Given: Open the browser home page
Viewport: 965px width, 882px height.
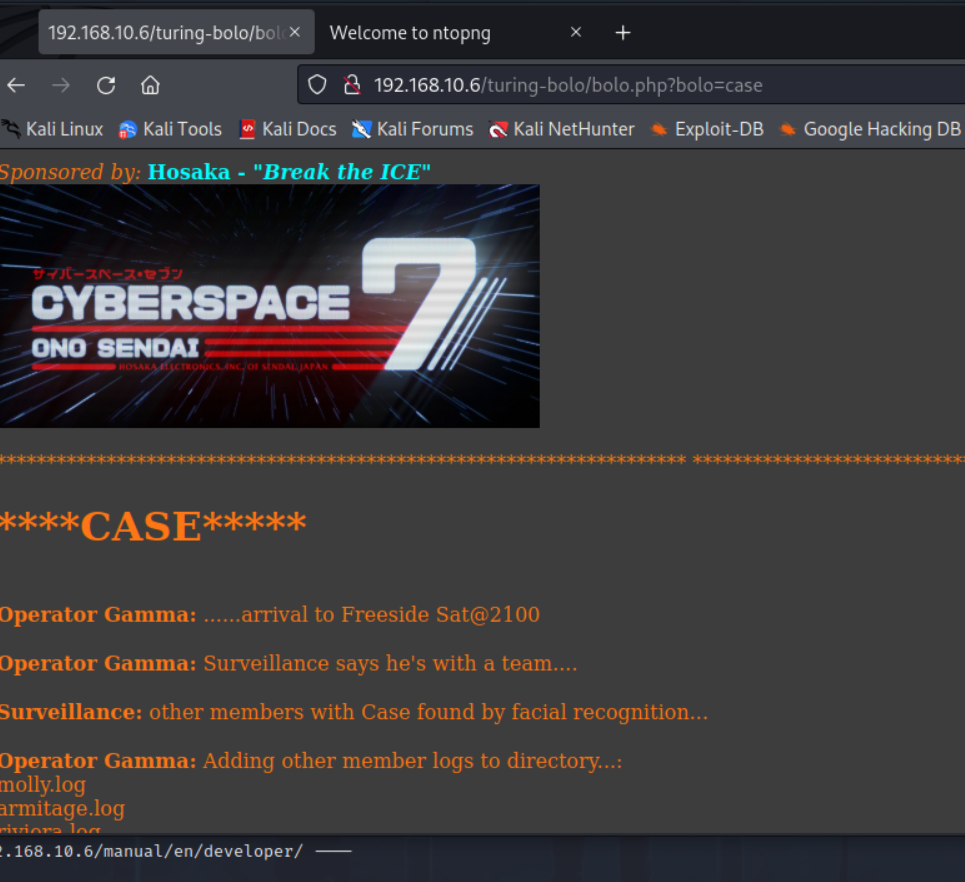Looking at the screenshot, I should point(150,85).
